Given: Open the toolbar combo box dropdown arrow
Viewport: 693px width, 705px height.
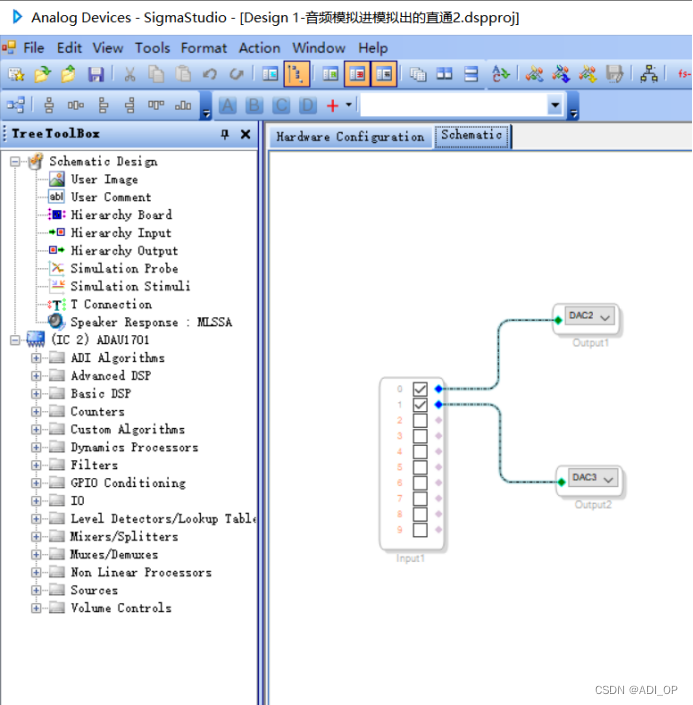Looking at the screenshot, I should click(x=555, y=105).
